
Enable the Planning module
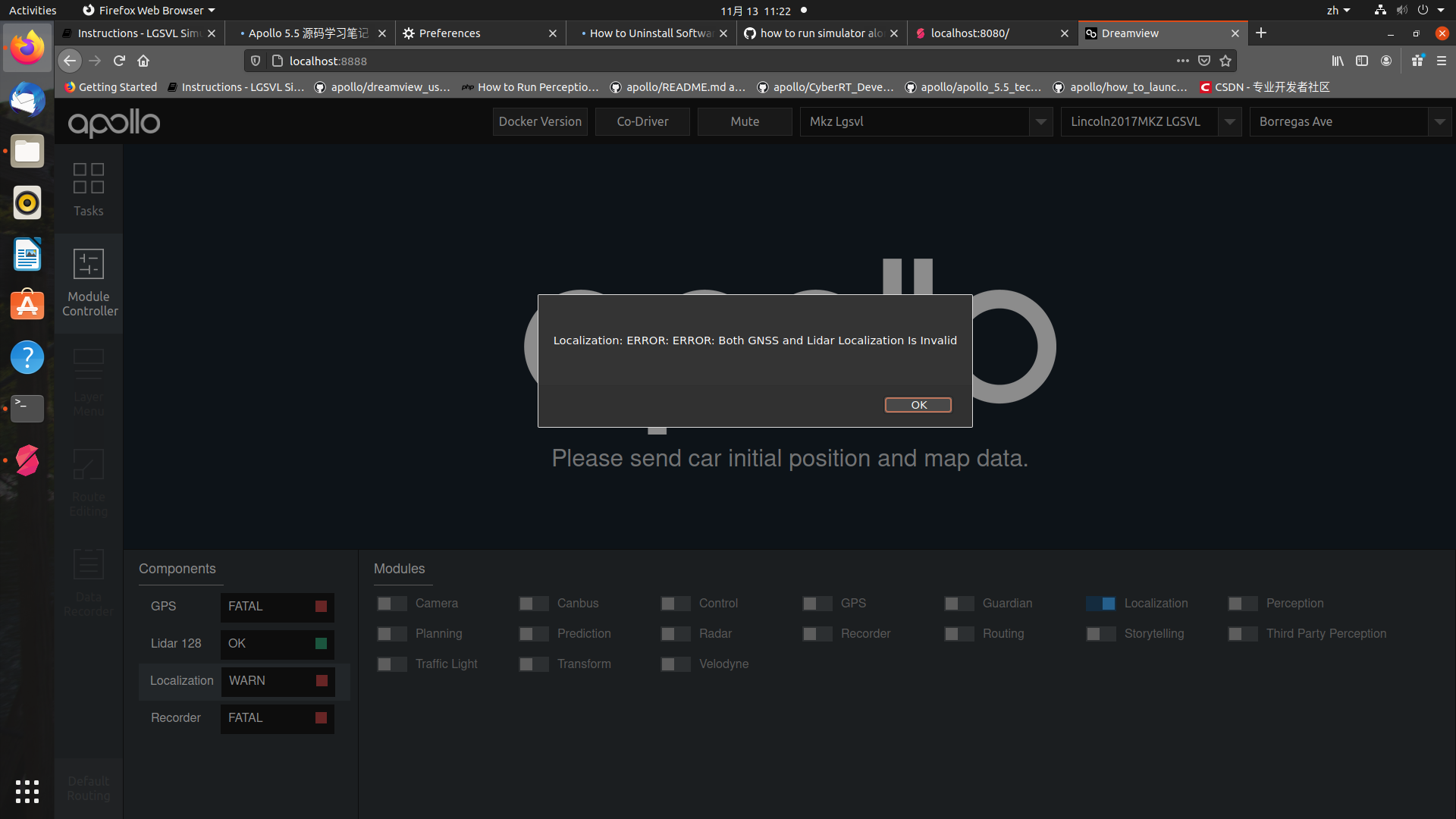(391, 633)
